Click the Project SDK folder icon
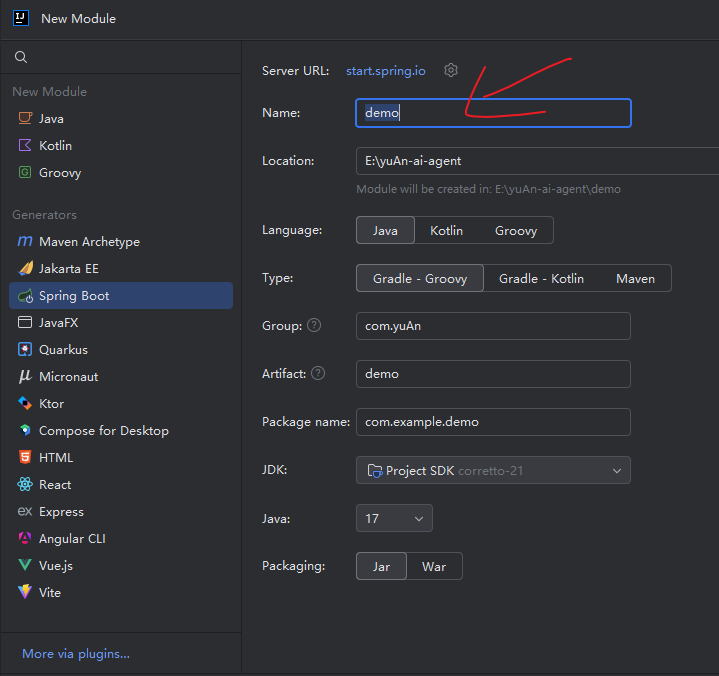719x676 pixels. coord(375,471)
